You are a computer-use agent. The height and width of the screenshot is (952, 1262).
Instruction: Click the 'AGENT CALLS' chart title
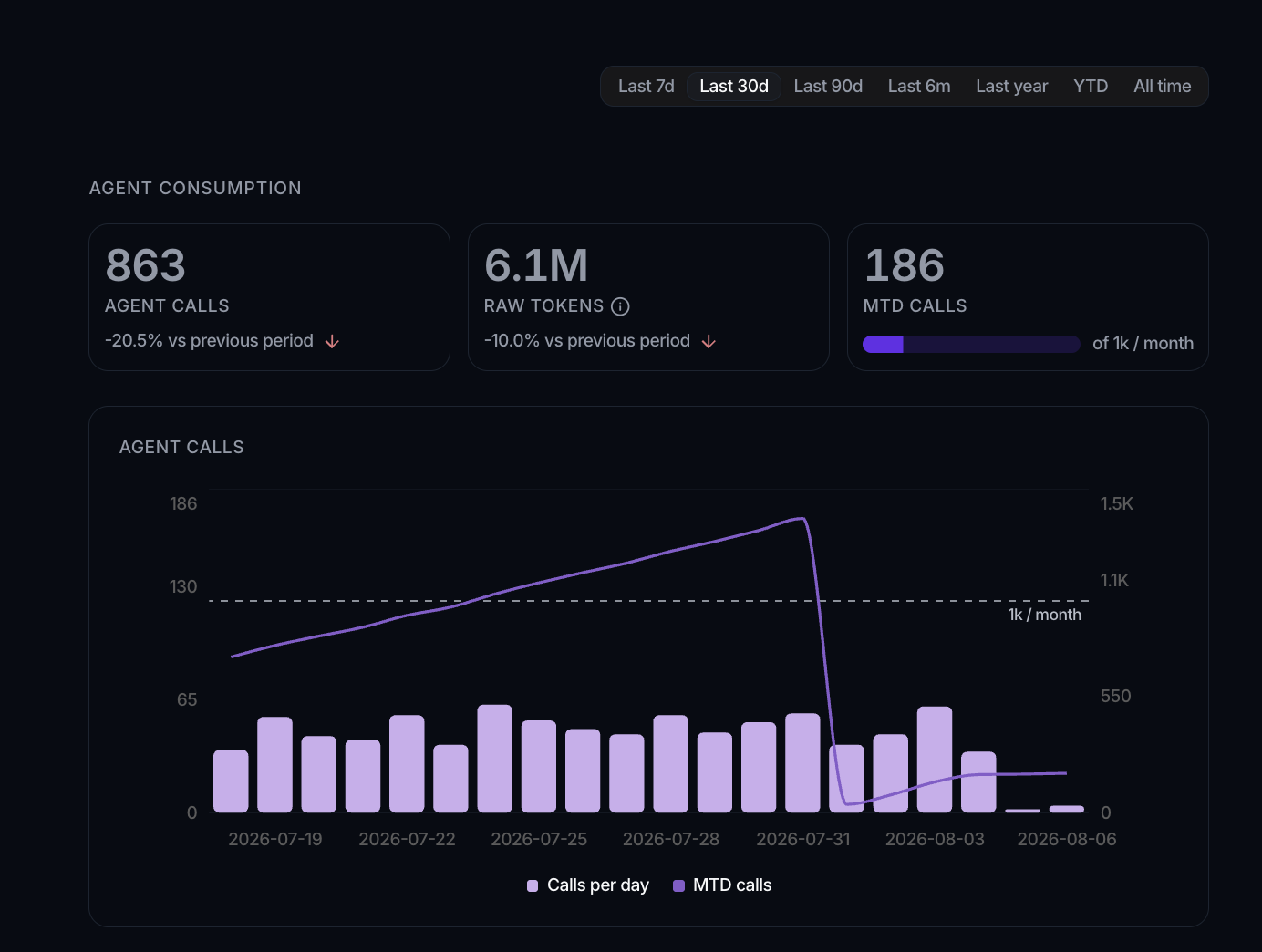pyautogui.click(x=181, y=447)
